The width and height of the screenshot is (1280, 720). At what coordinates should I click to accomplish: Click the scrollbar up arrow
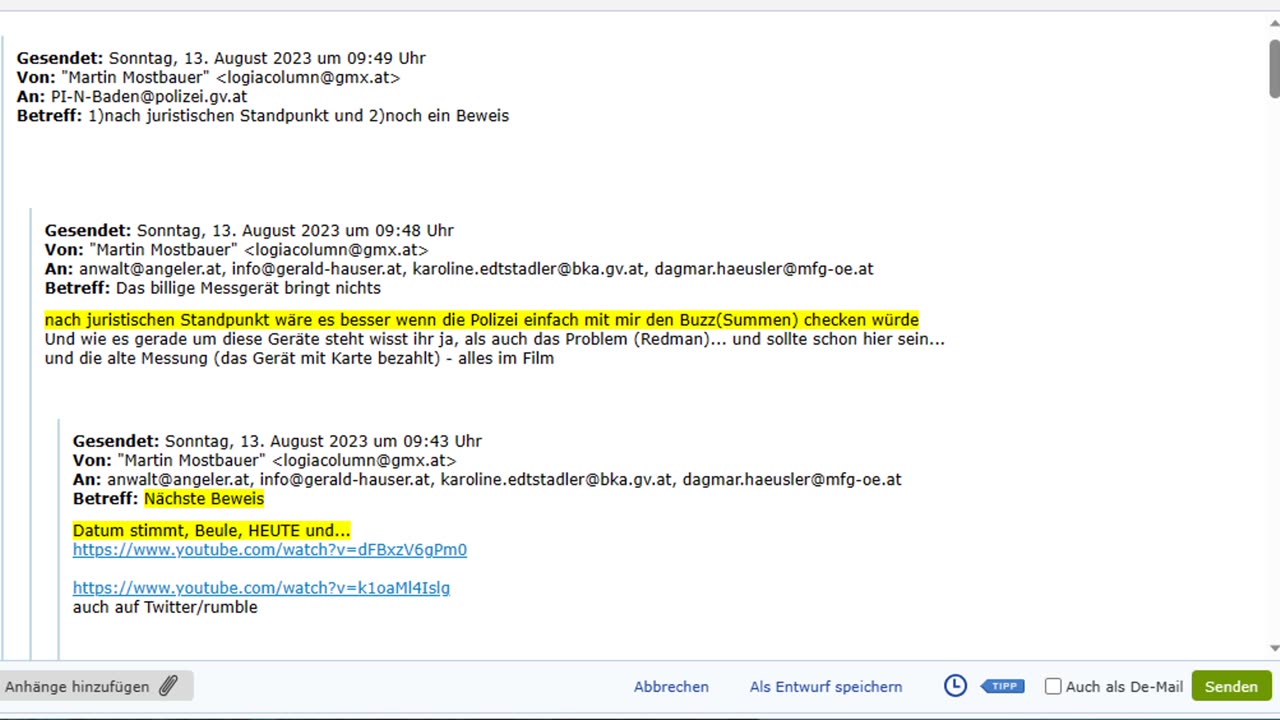[1274, 23]
